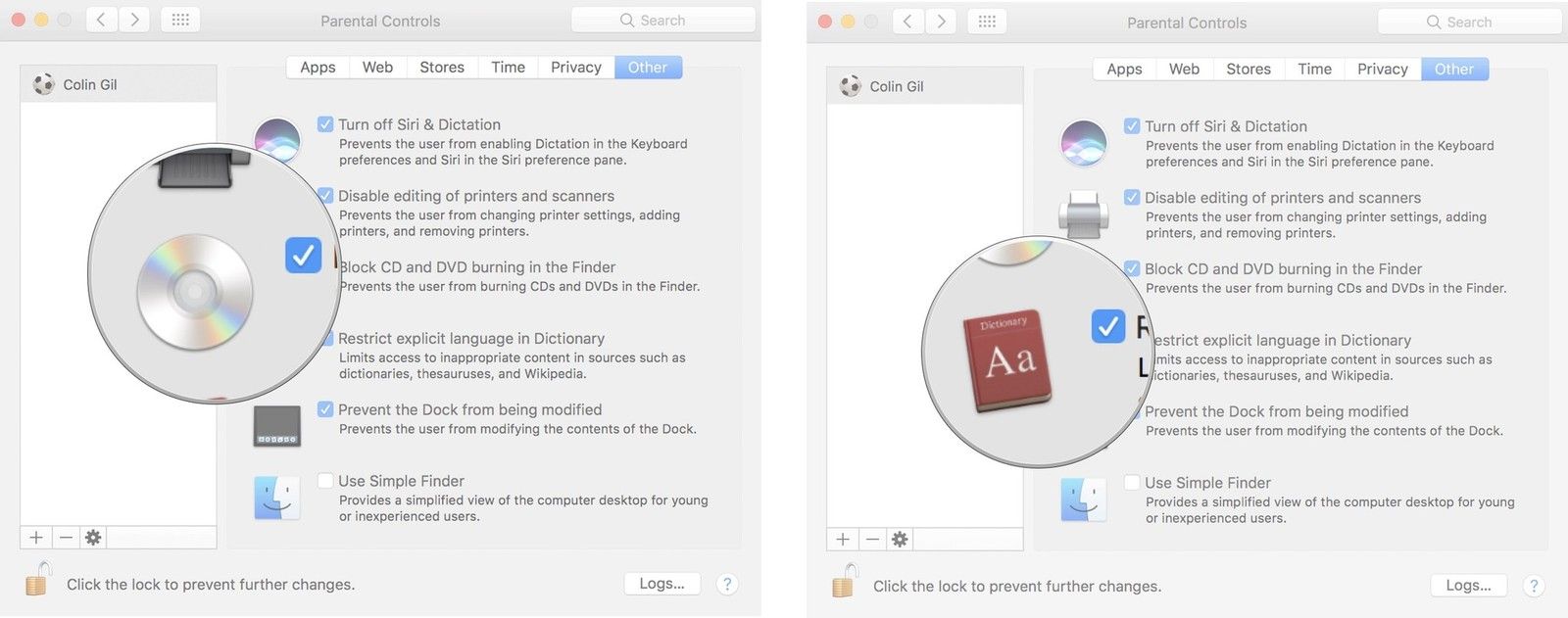Switch to the Apps tab in the left window

click(318, 68)
